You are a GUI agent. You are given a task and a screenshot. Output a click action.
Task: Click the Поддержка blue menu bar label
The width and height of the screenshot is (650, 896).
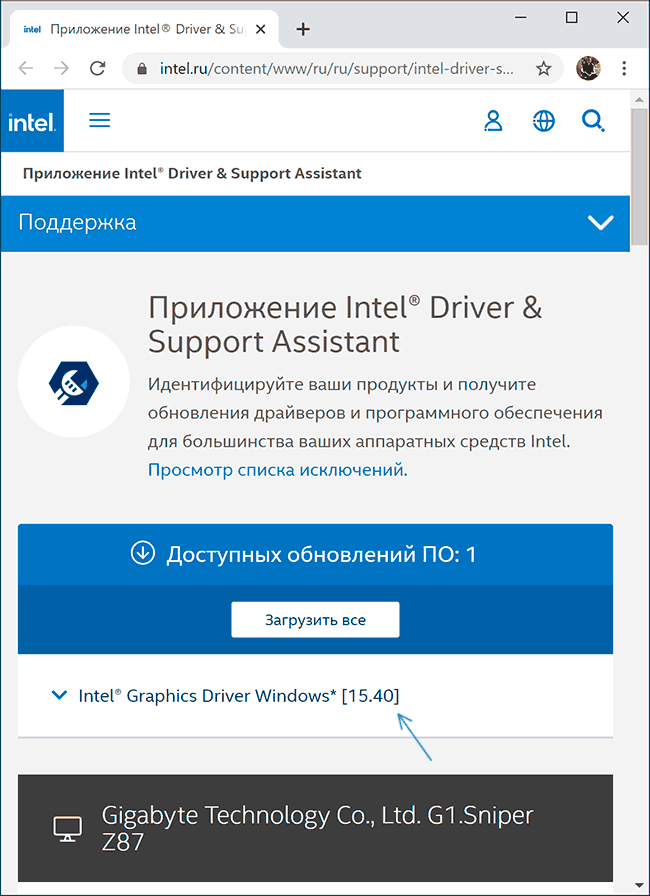click(77, 222)
